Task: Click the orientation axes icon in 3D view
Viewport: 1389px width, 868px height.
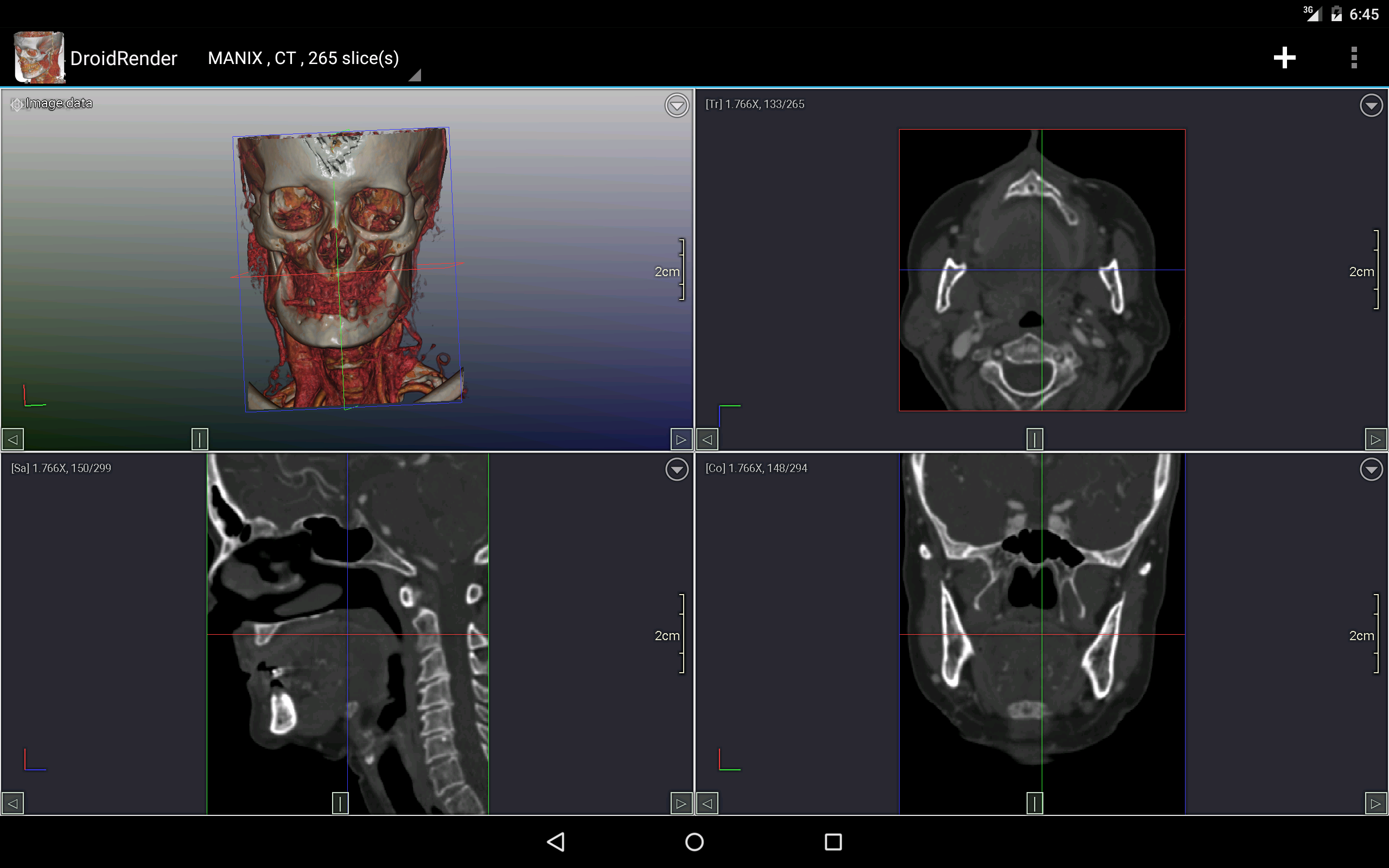Action: (34, 395)
